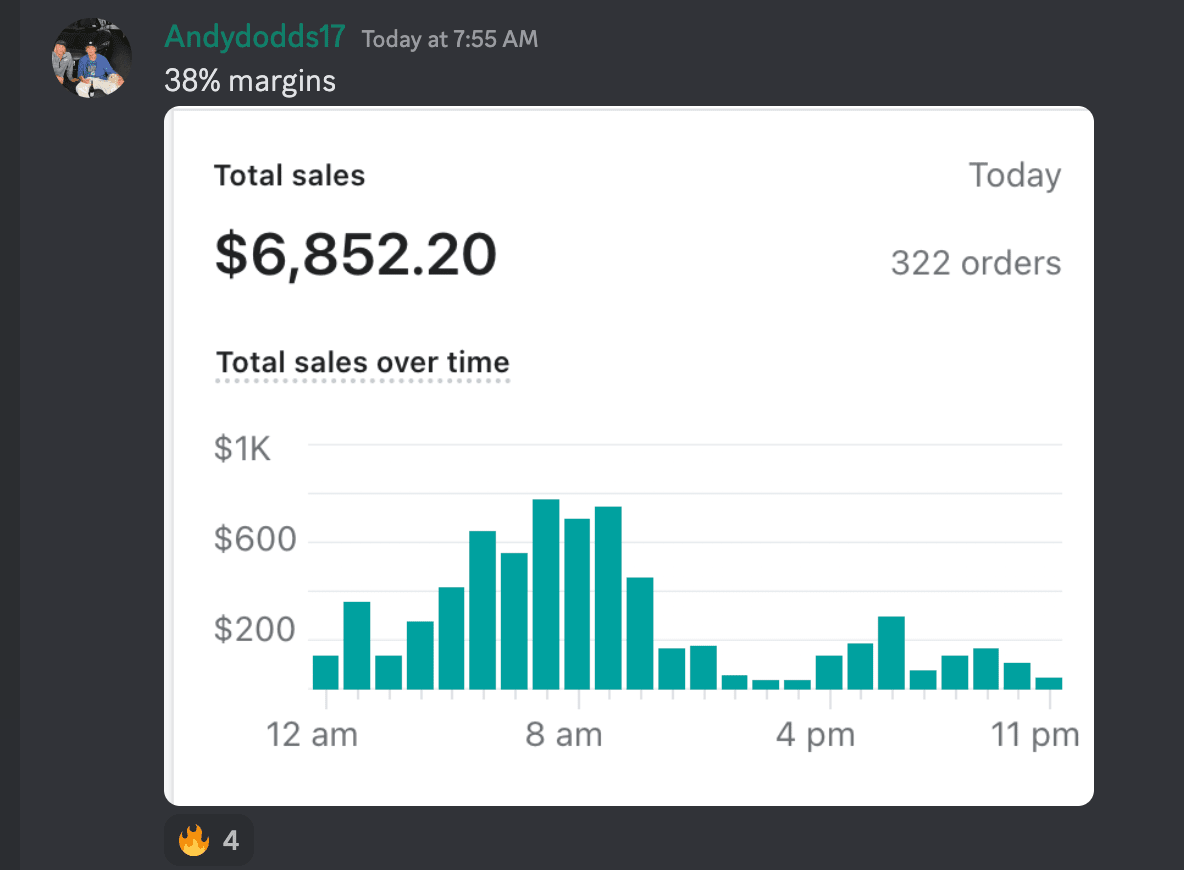This screenshot has width=1184, height=870.
Task: Click Andydodds17's profile avatar
Action: [x=92, y=57]
